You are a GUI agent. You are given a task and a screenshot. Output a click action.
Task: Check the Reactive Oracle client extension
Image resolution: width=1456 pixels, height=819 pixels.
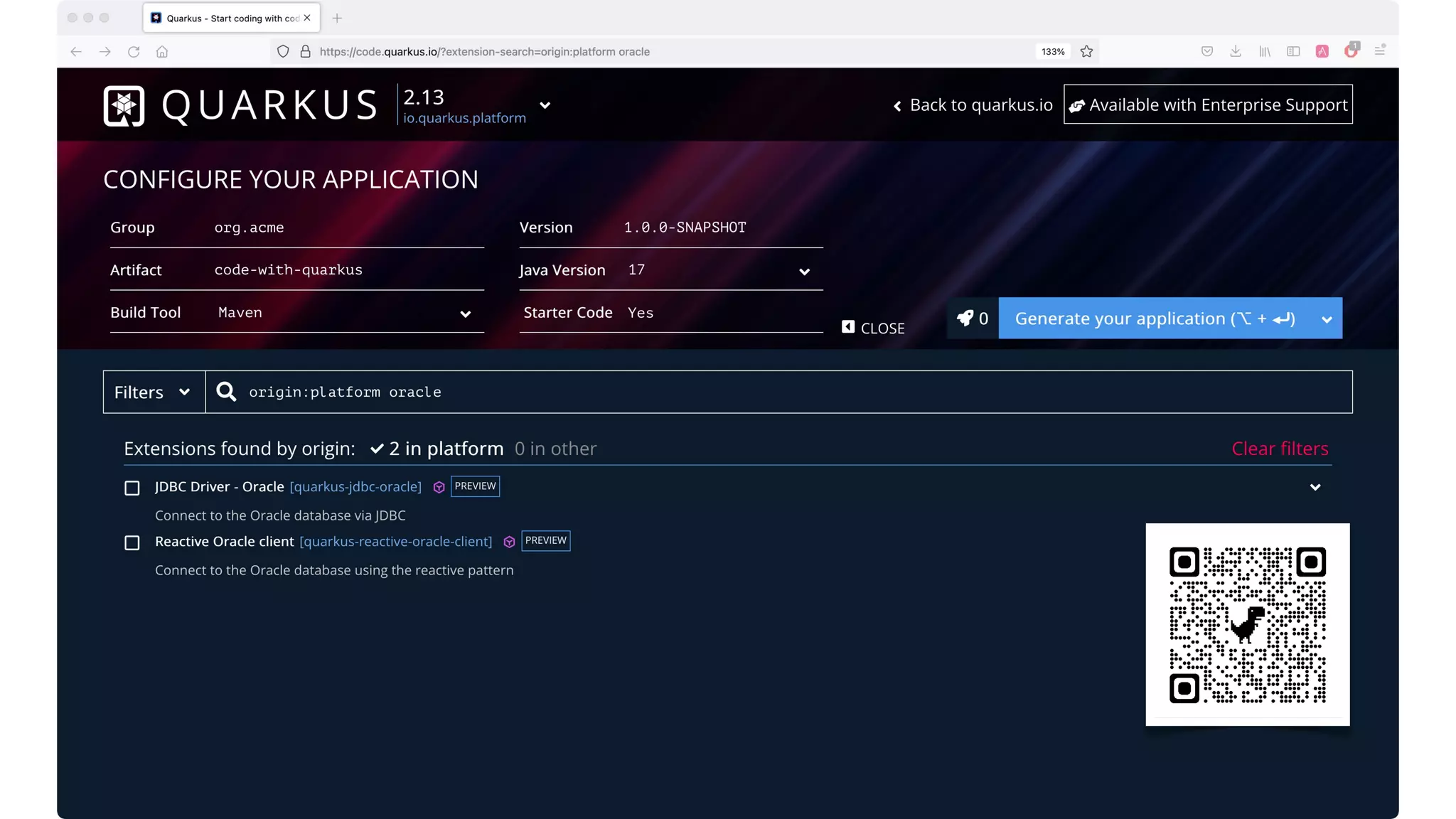point(132,543)
